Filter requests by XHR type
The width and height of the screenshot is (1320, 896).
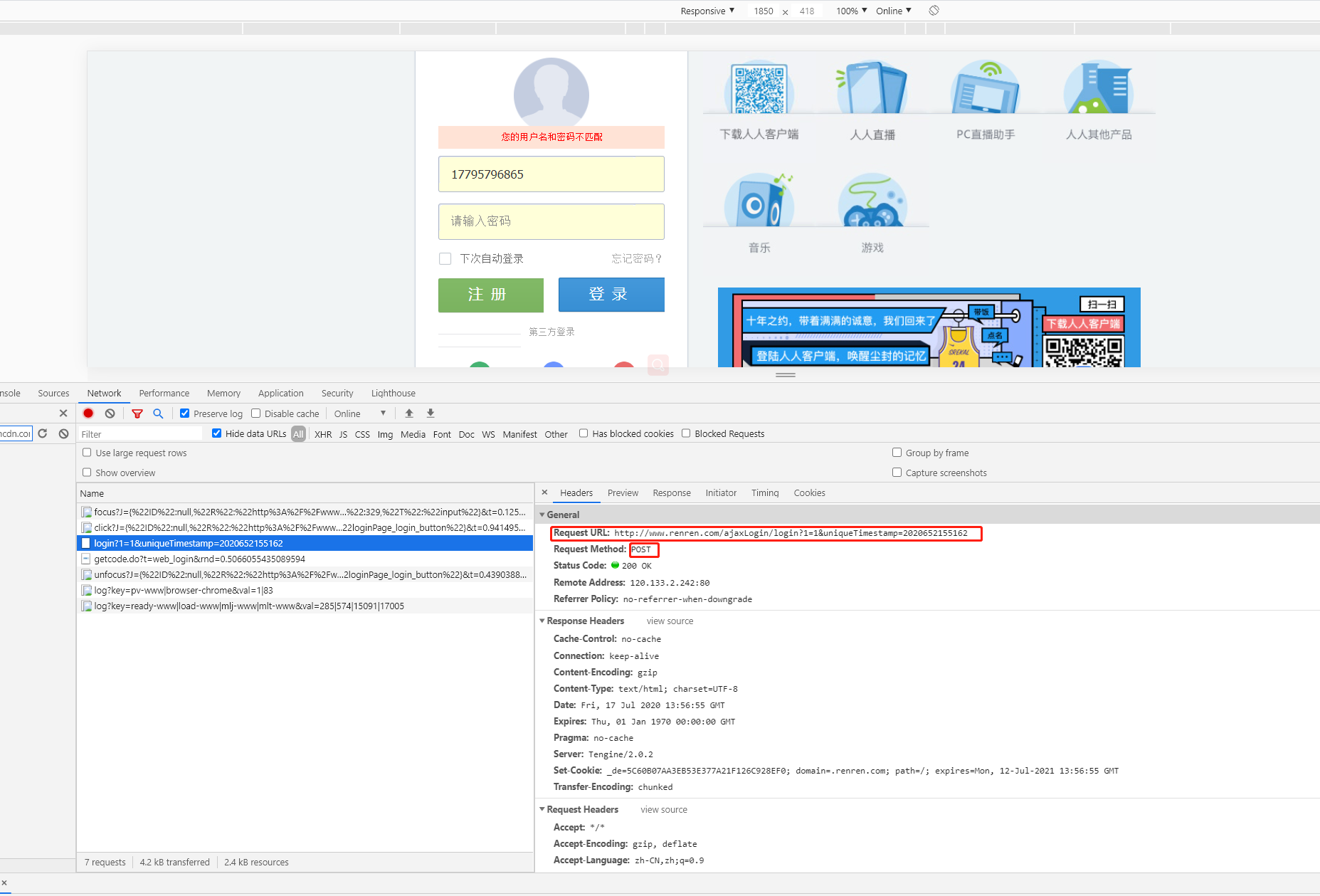tap(323, 434)
